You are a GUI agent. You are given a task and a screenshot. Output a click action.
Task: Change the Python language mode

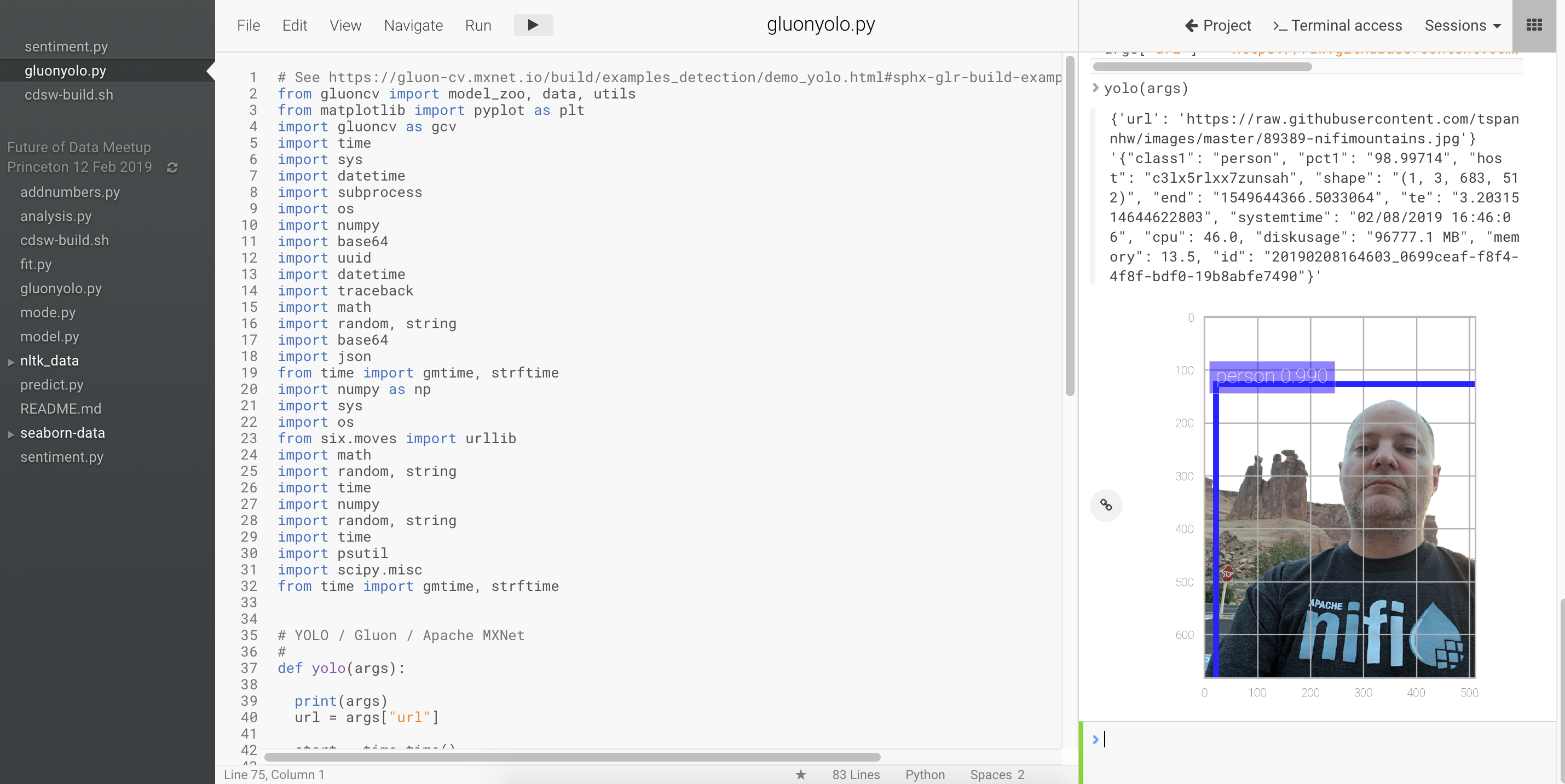(924, 774)
